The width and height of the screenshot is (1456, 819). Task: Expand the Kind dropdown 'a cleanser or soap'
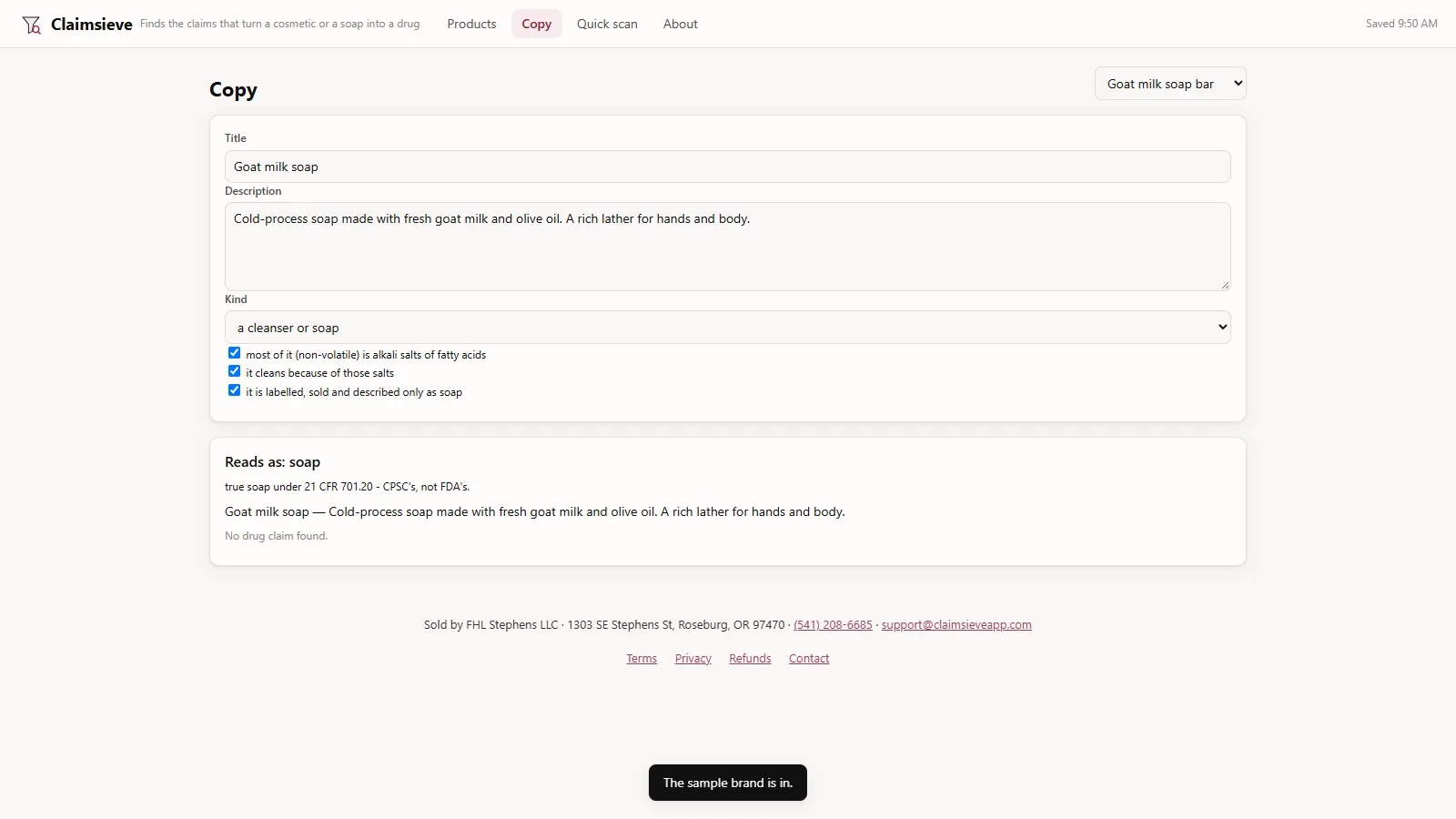728,328
